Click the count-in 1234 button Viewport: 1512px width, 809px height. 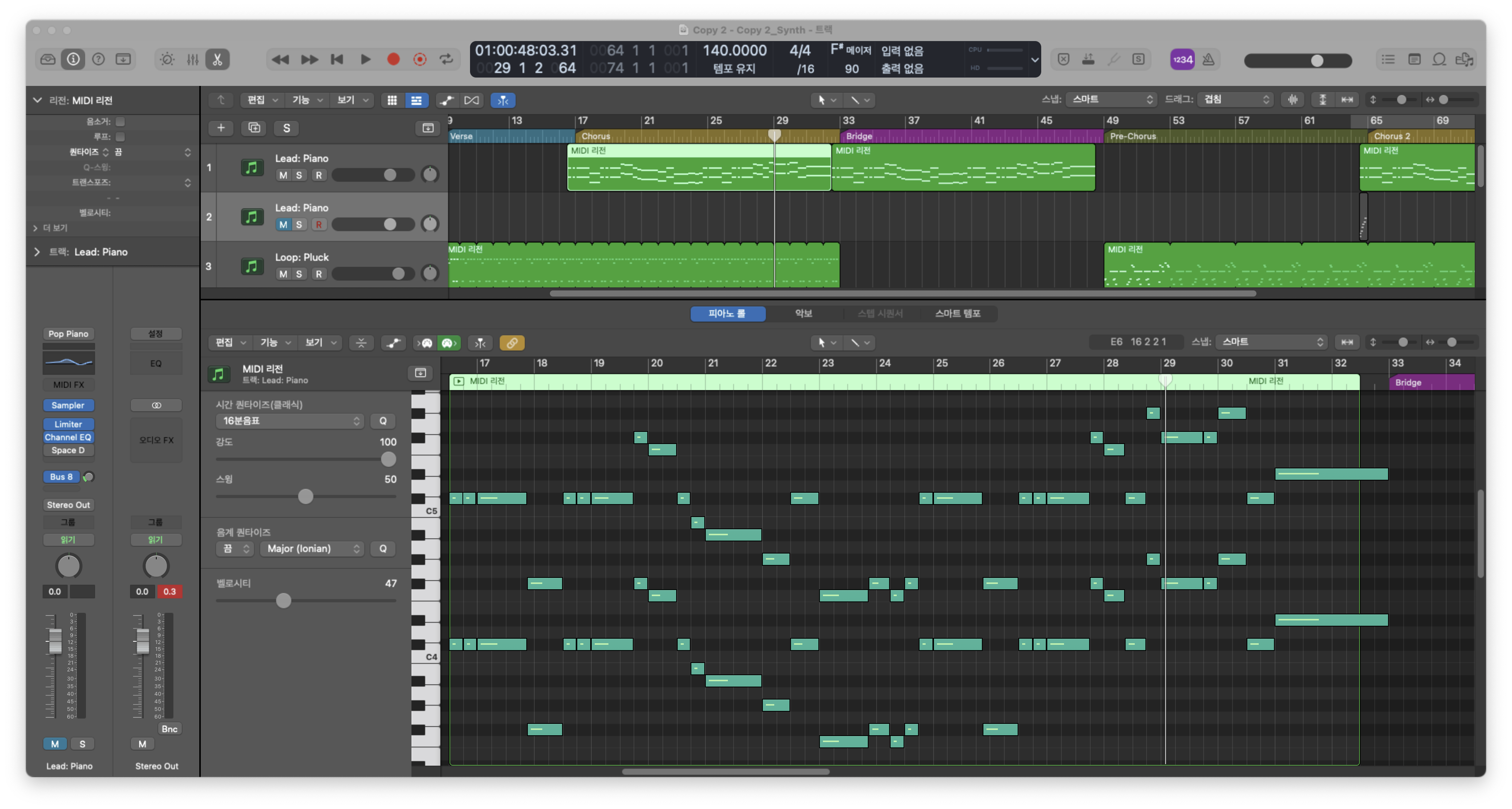click(x=1182, y=59)
